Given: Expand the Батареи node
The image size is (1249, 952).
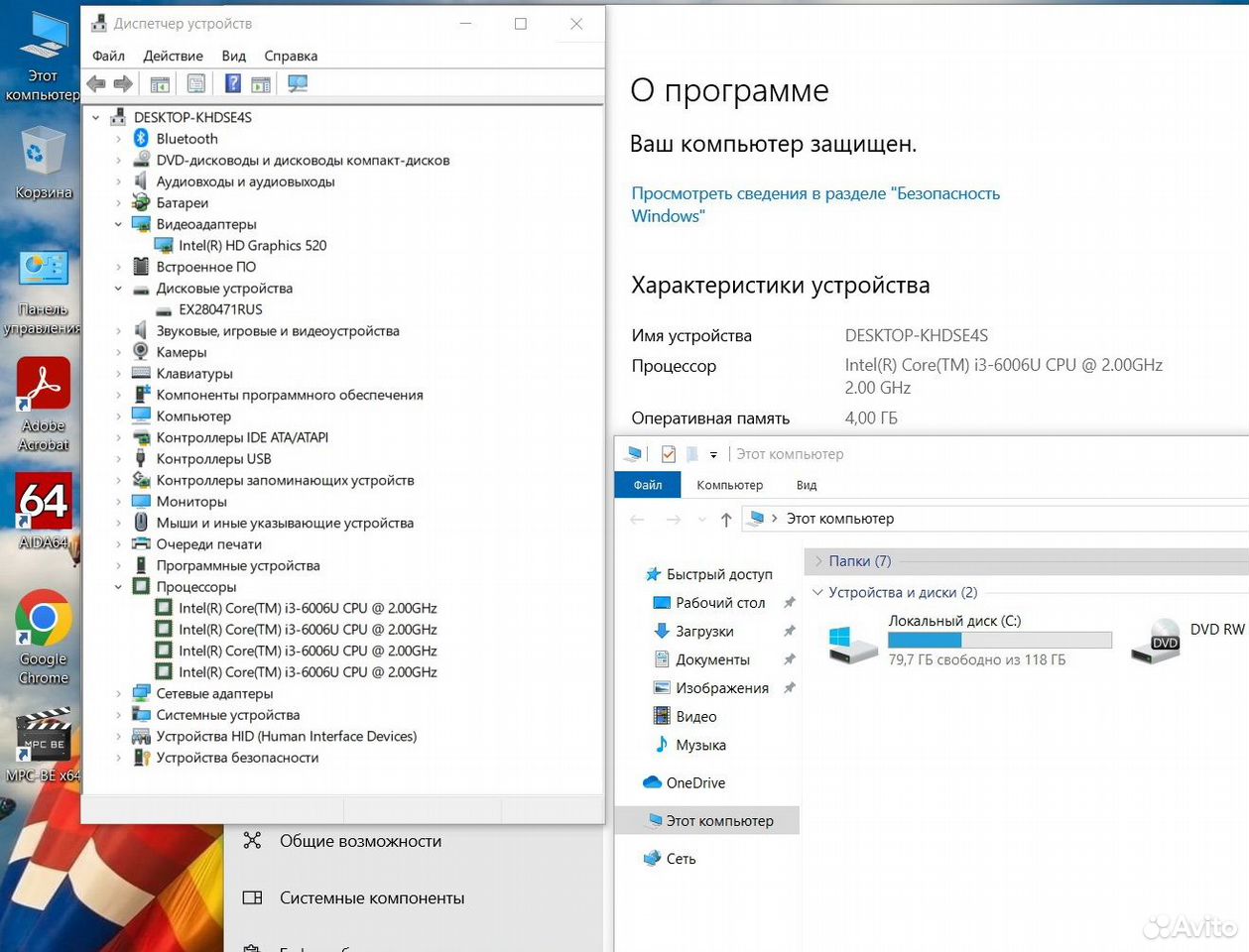Looking at the screenshot, I should click(x=118, y=202).
